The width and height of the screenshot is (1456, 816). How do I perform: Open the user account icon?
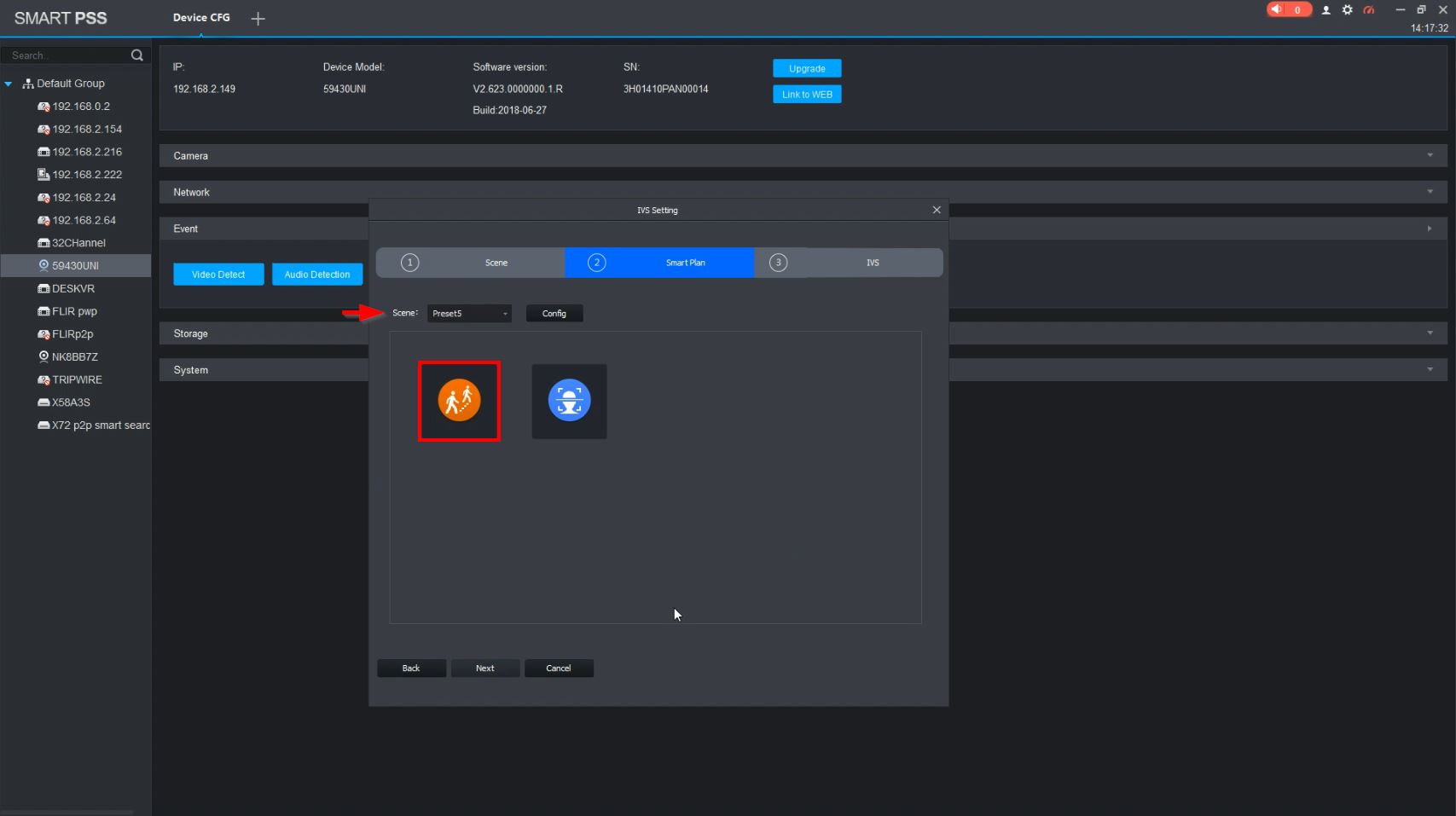tap(1326, 10)
